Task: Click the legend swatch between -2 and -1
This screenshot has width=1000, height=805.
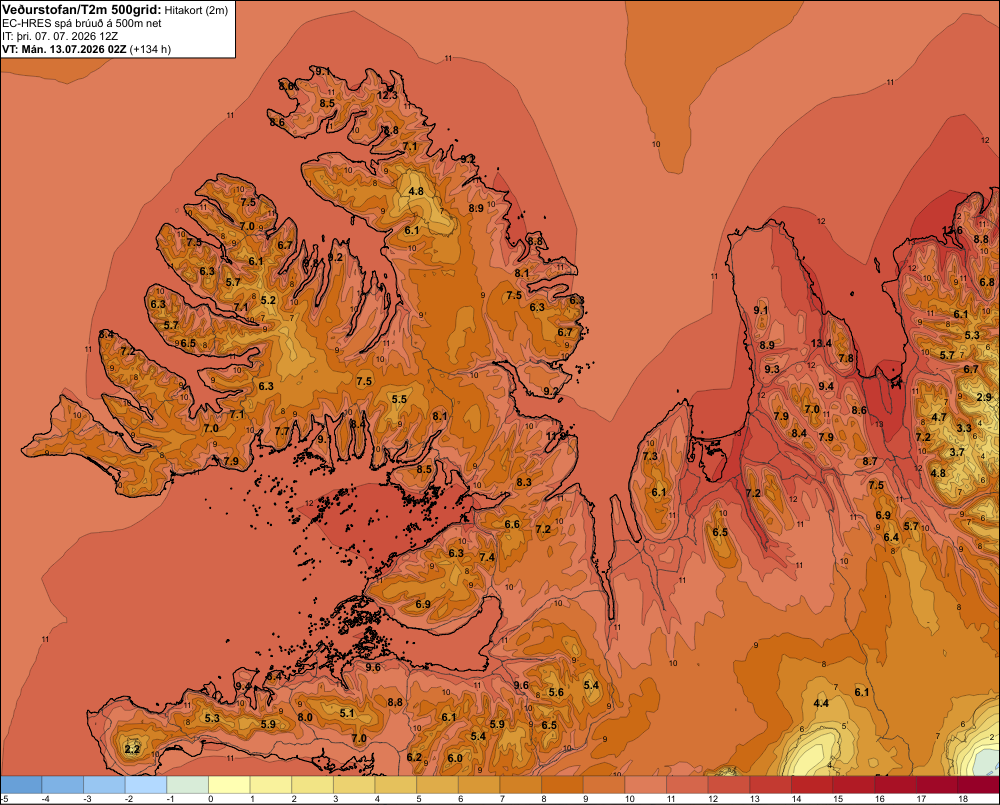Action: click(x=146, y=784)
